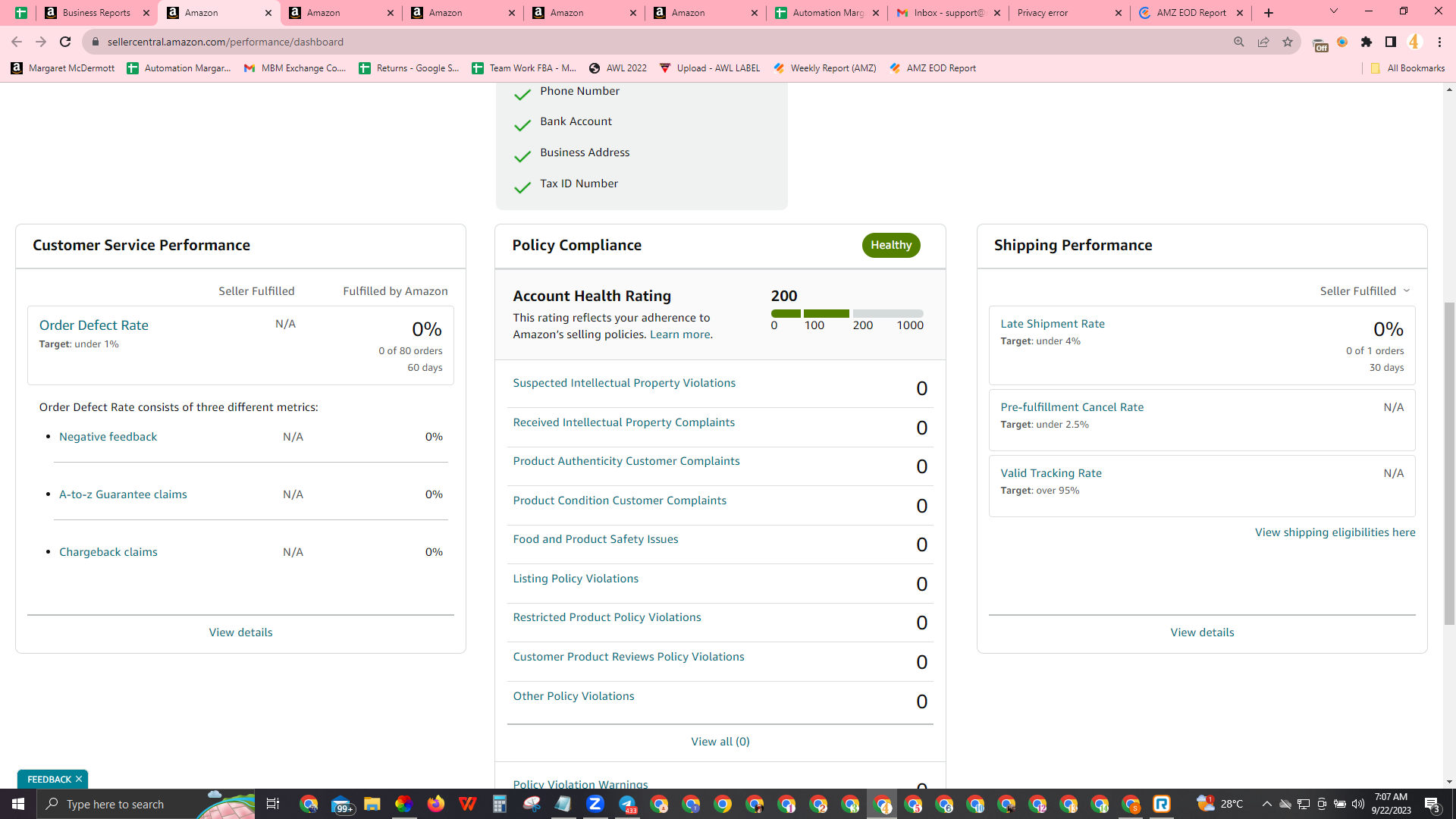This screenshot has height=819, width=1456.
Task: Switch to the Automation Marg tab
Action: (827, 13)
